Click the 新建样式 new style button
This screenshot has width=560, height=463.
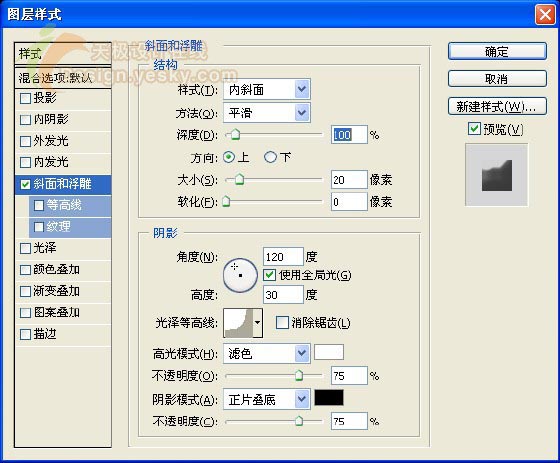click(497, 106)
